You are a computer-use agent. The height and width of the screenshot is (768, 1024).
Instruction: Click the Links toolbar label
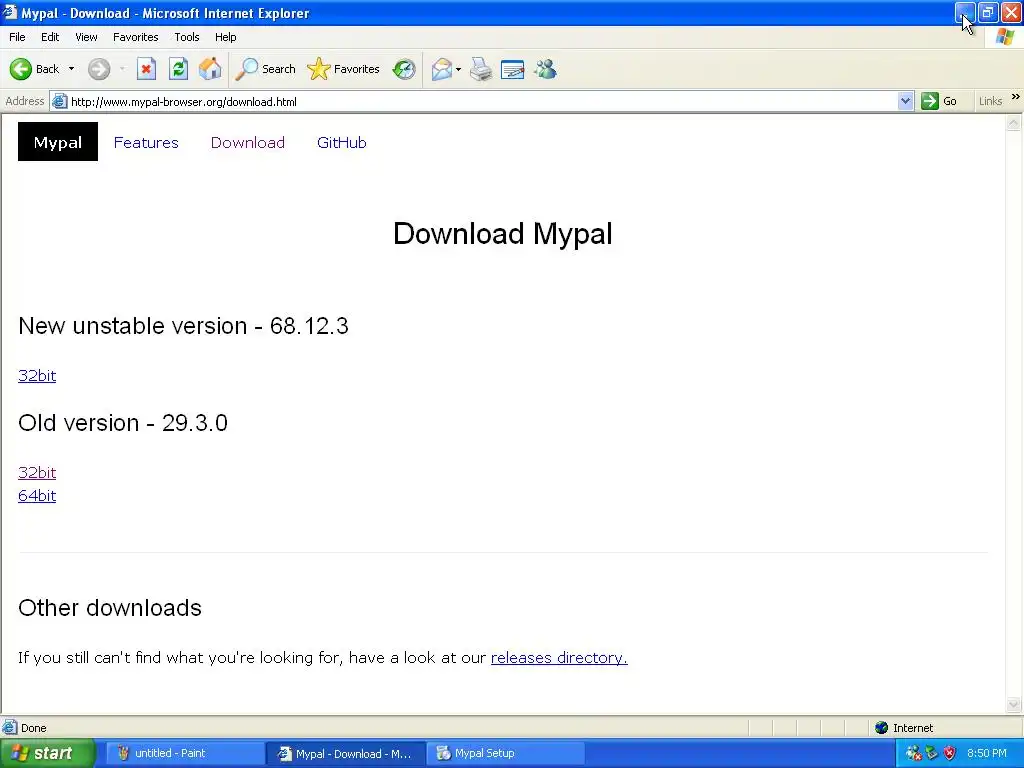(x=990, y=101)
